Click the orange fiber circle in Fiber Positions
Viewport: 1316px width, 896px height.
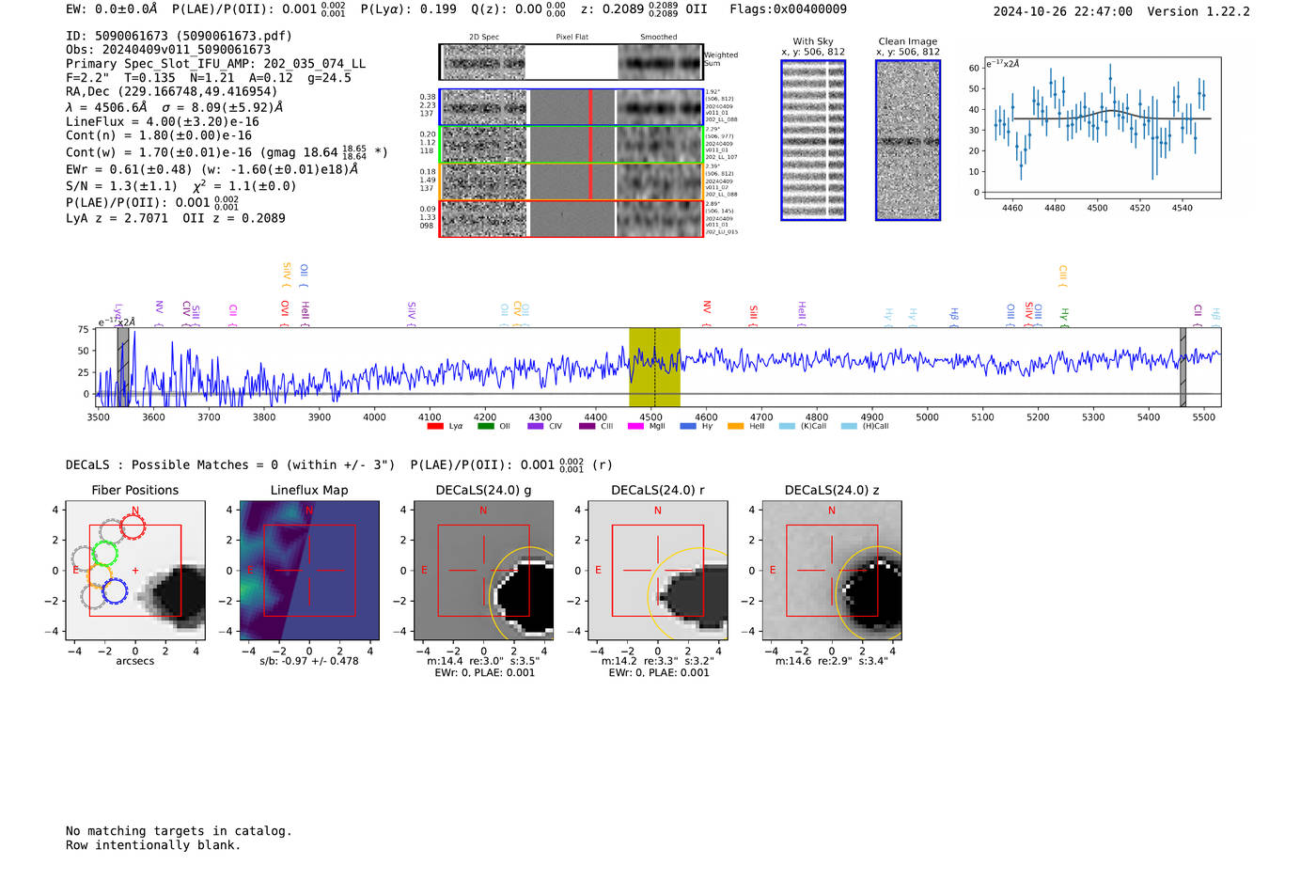point(99,574)
